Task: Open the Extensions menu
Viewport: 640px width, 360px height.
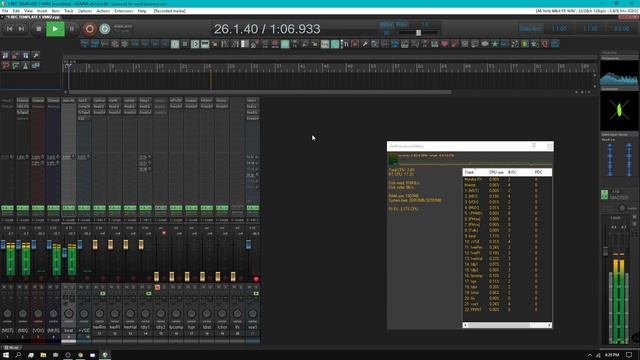Action: (124, 11)
